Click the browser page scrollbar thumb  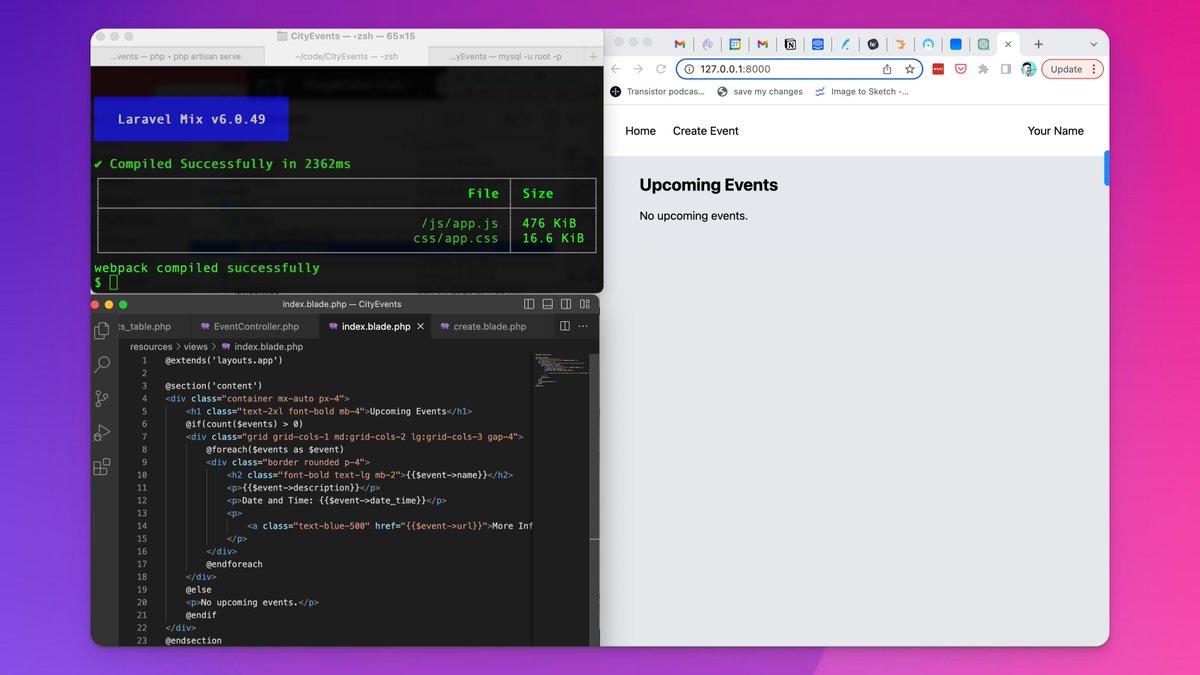(1106, 168)
